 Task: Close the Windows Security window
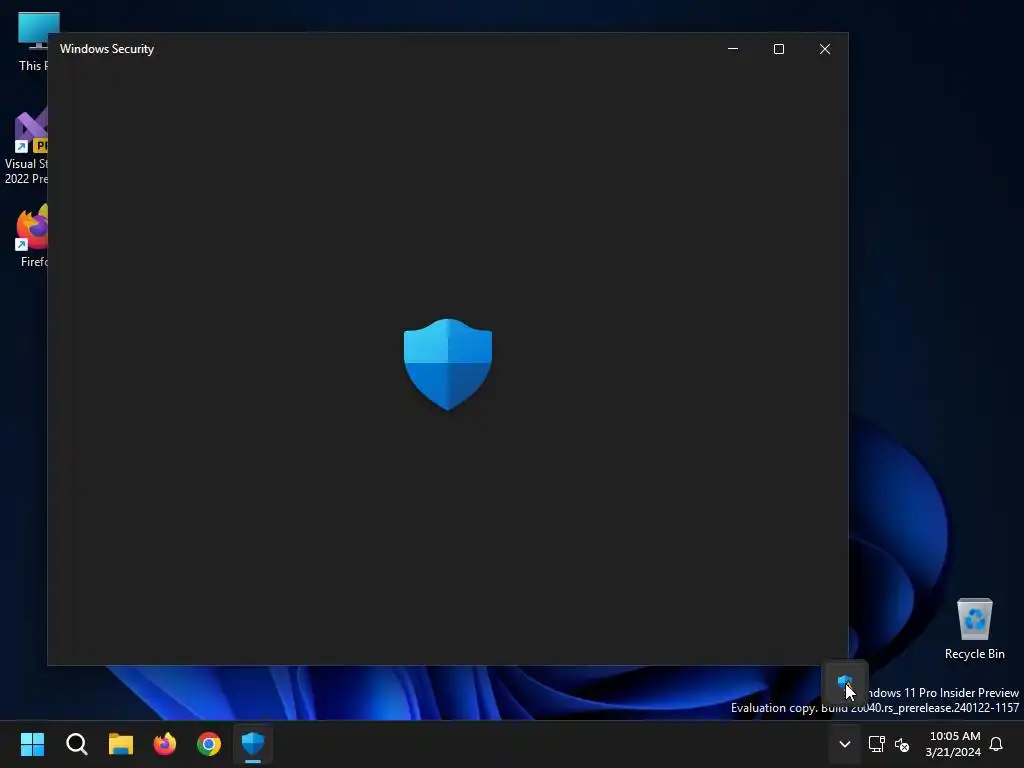[x=825, y=49]
